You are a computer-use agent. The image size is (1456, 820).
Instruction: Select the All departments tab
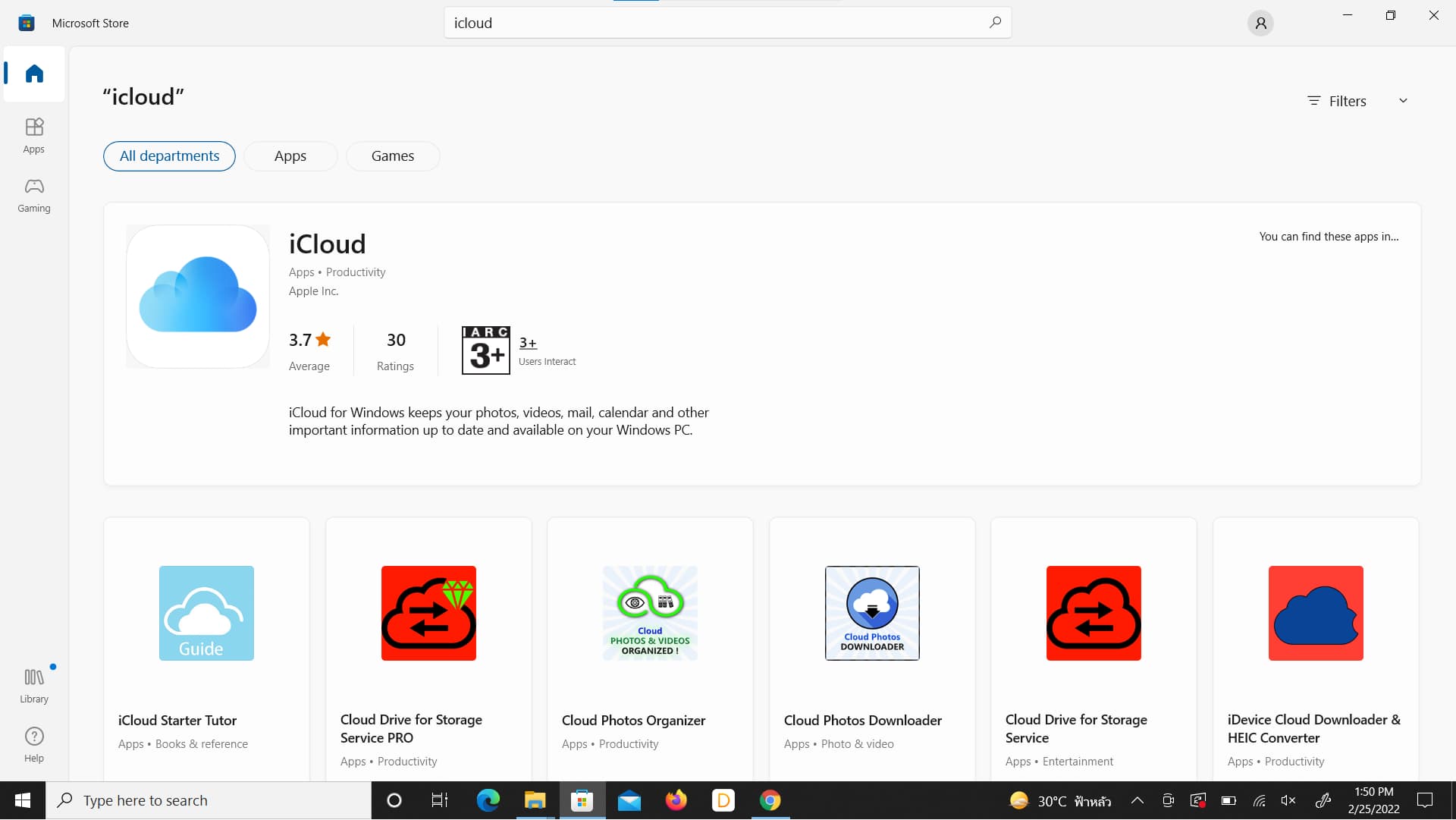(x=169, y=156)
